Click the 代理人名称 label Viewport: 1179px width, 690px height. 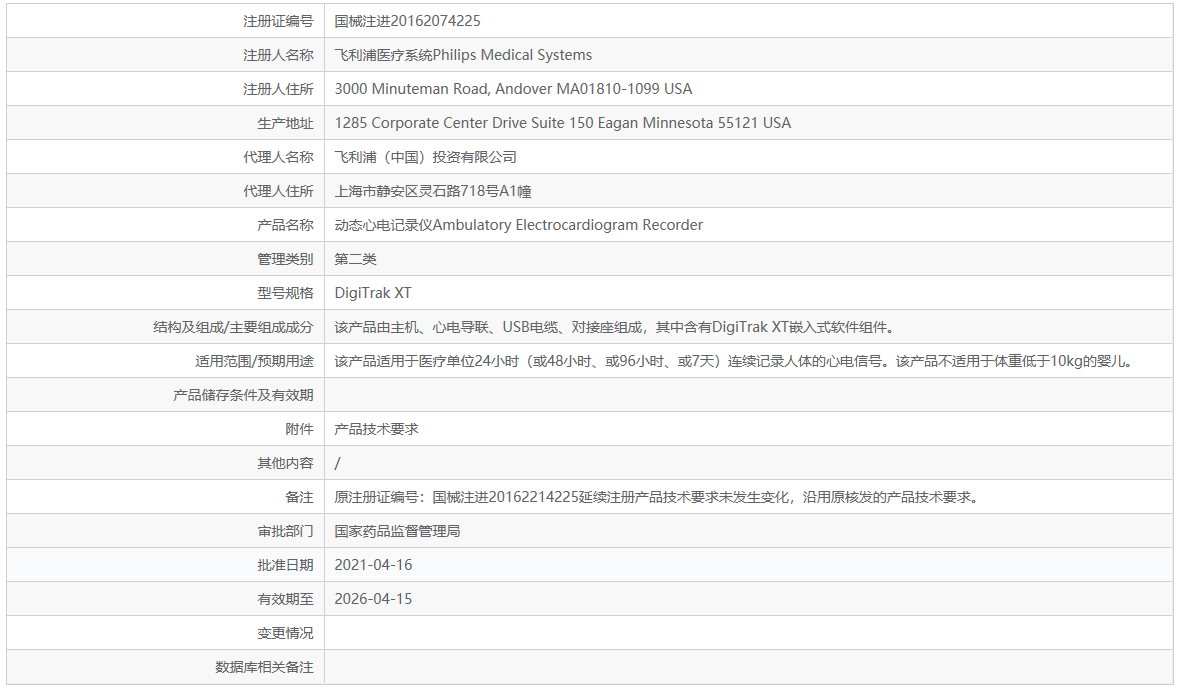tap(278, 157)
